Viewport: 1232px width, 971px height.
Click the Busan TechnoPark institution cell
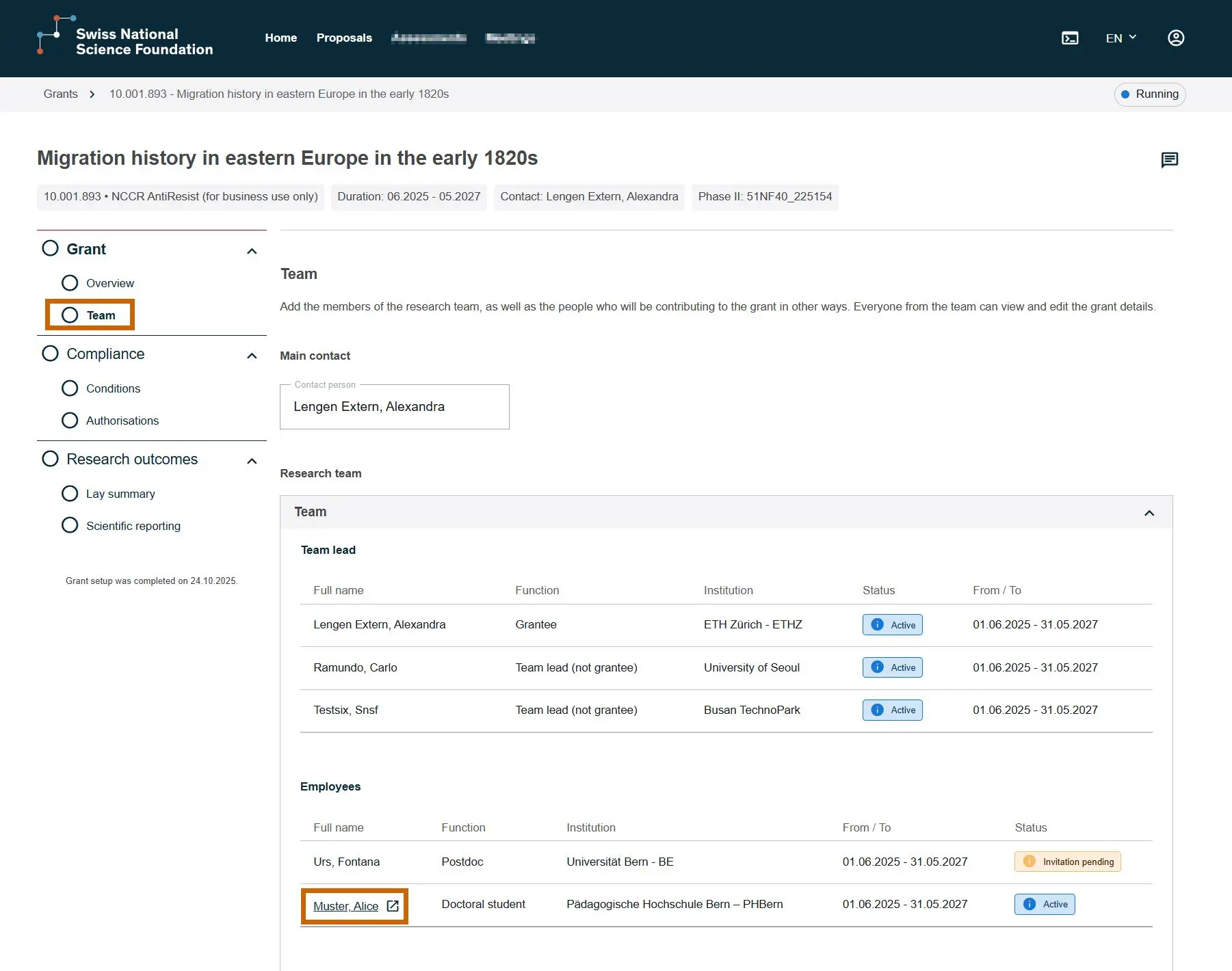tap(752, 710)
